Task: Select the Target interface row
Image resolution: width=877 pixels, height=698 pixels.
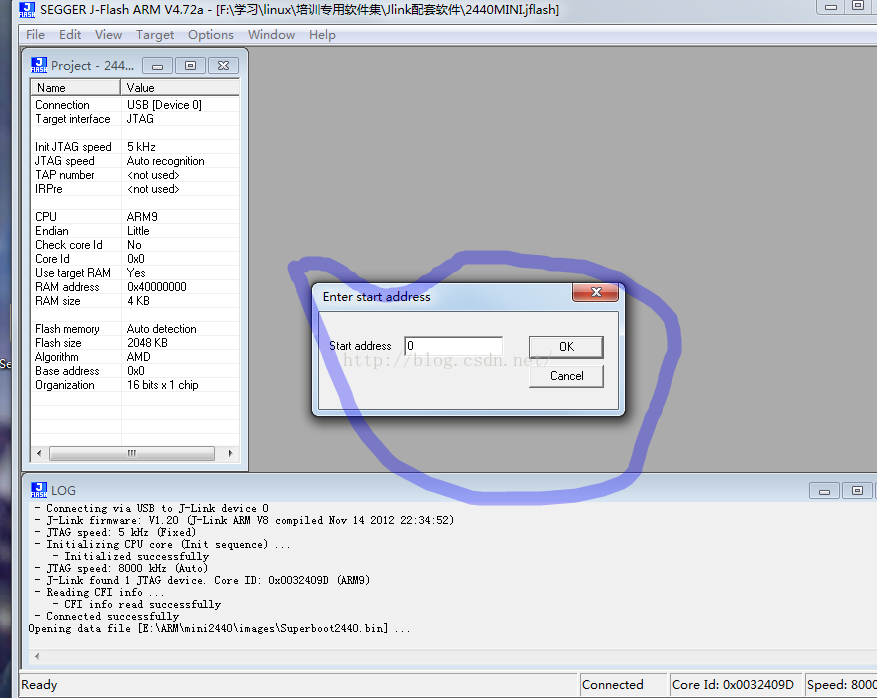Action: point(135,119)
